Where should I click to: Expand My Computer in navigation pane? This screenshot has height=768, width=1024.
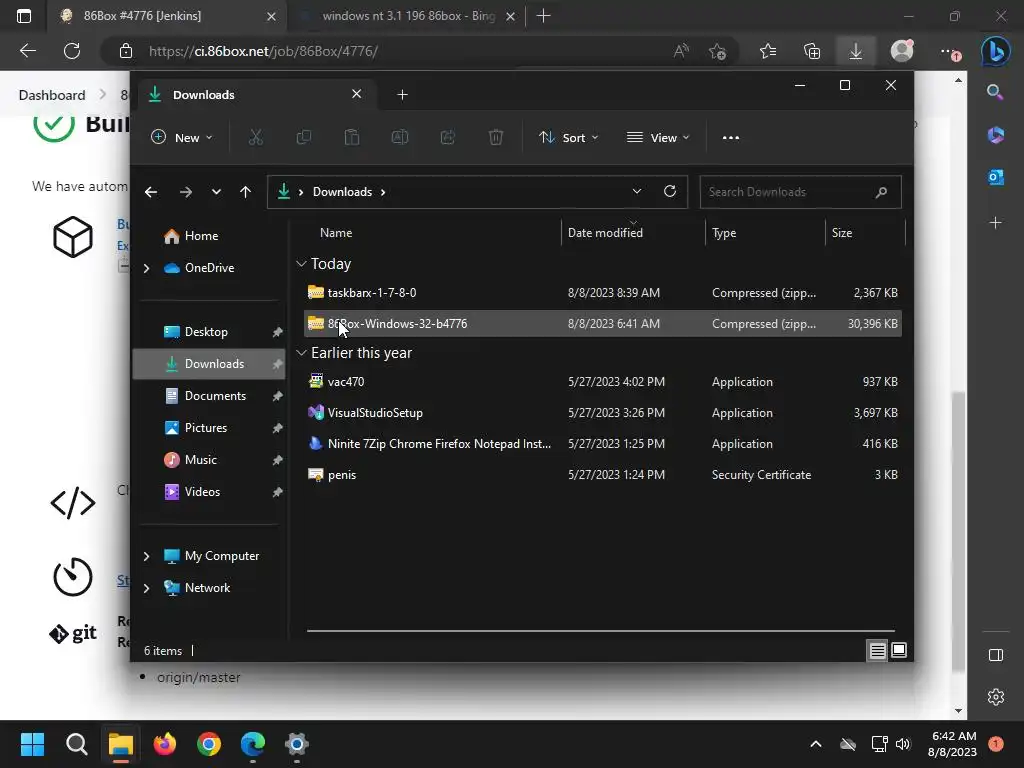point(146,556)
